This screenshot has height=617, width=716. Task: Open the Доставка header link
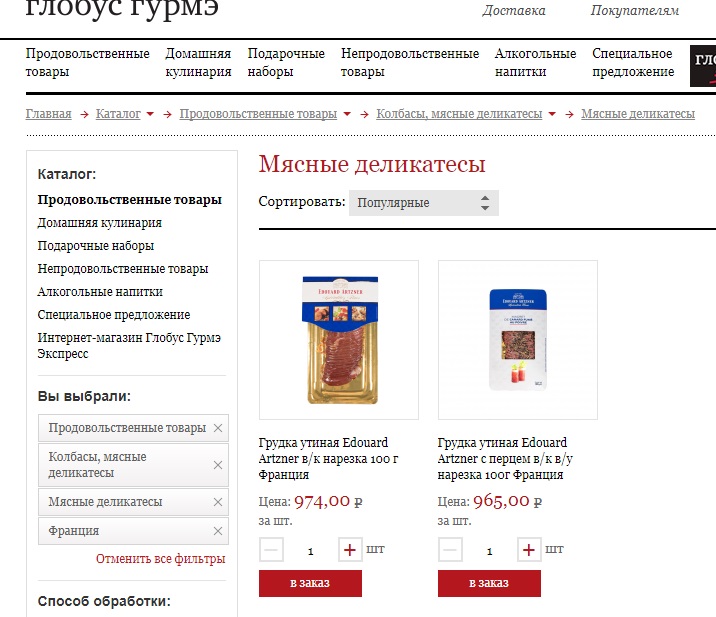point(514,11)
